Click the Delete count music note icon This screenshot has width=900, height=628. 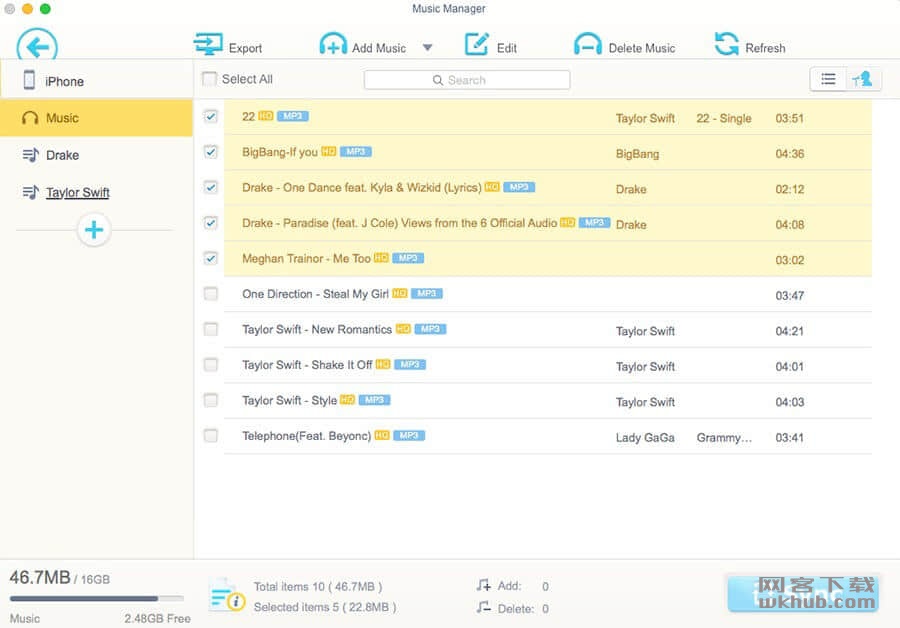point(483,607)
